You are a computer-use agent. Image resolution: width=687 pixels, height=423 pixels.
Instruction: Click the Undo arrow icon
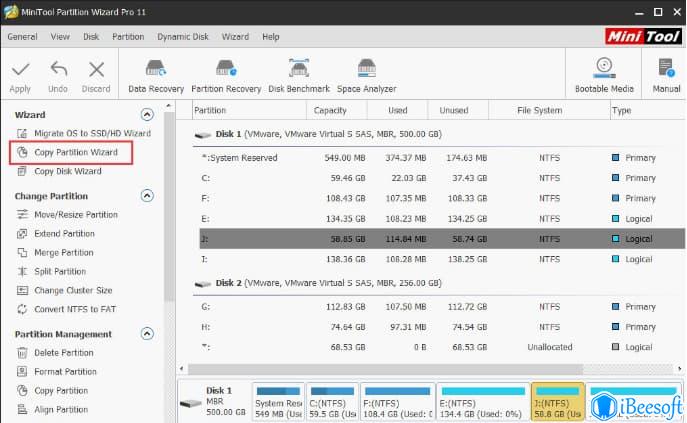pyautogui.click(x=58, y=69)
